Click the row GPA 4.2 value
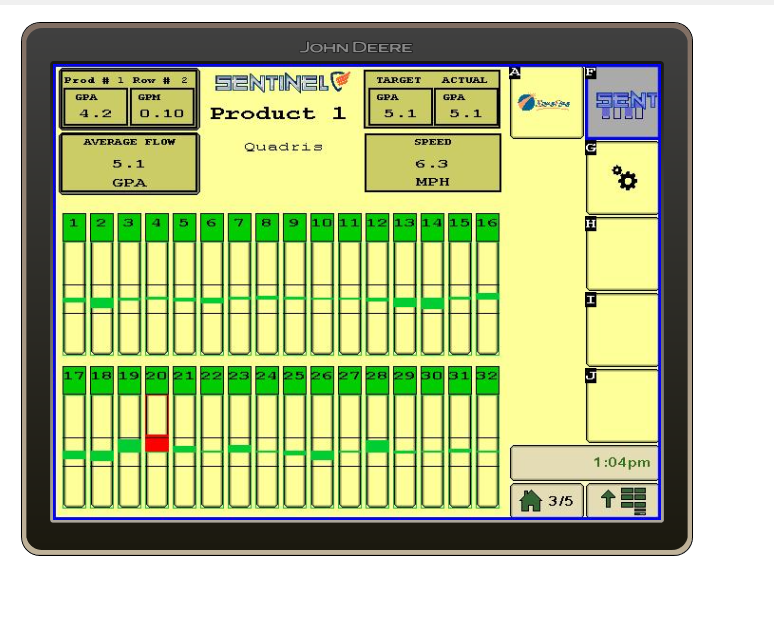The image size is (774, 625). click(95, 107)
